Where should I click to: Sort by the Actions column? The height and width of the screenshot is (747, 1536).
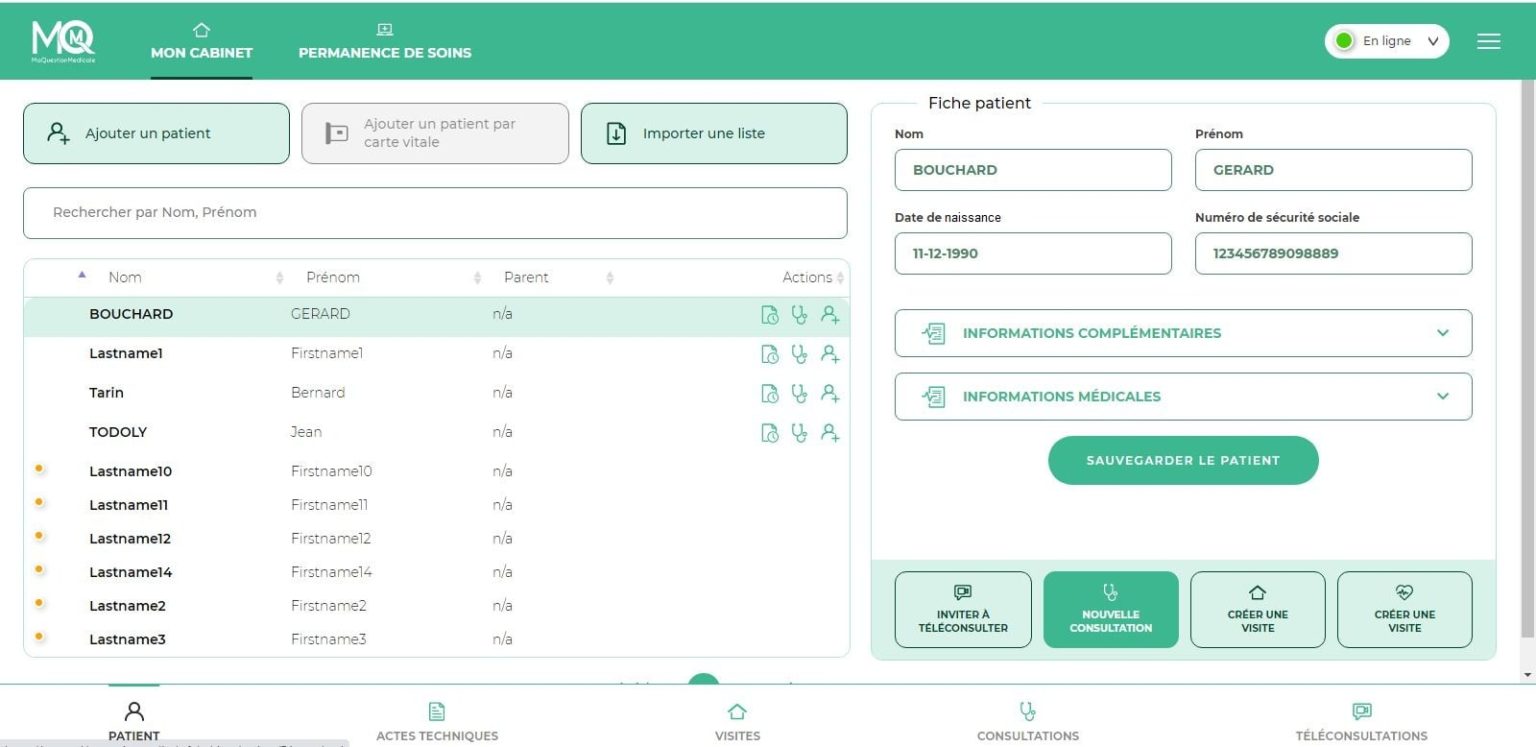812,277
